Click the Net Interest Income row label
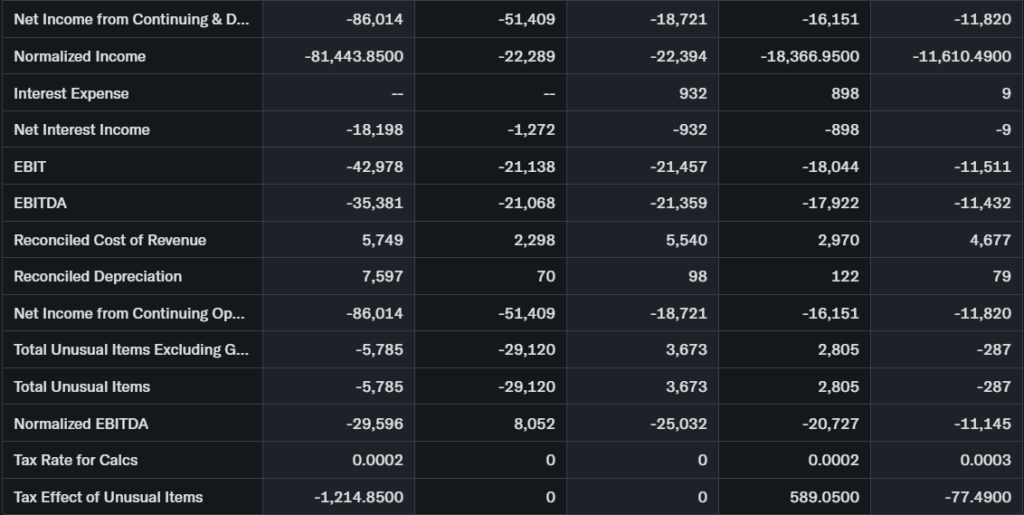Screen dimensions: 1024x515 pyautogui.click(x=82, y=130)
